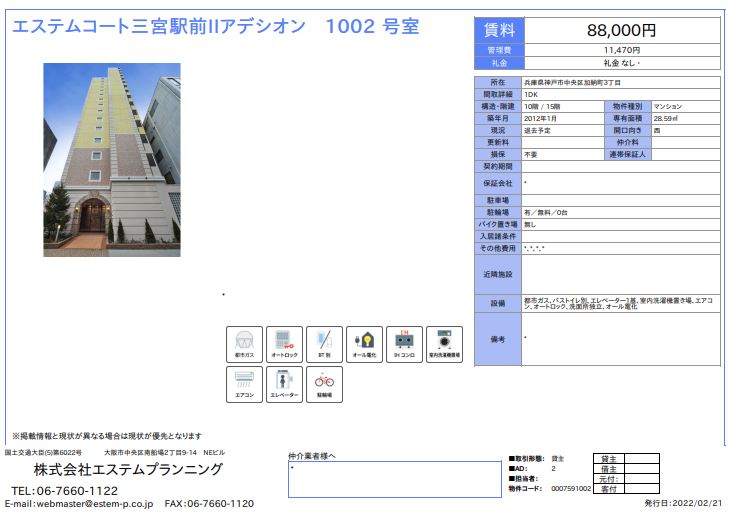The image size is (734, 524).
Task: Click the 契約期間 label cell
Action: coord(498,167)
